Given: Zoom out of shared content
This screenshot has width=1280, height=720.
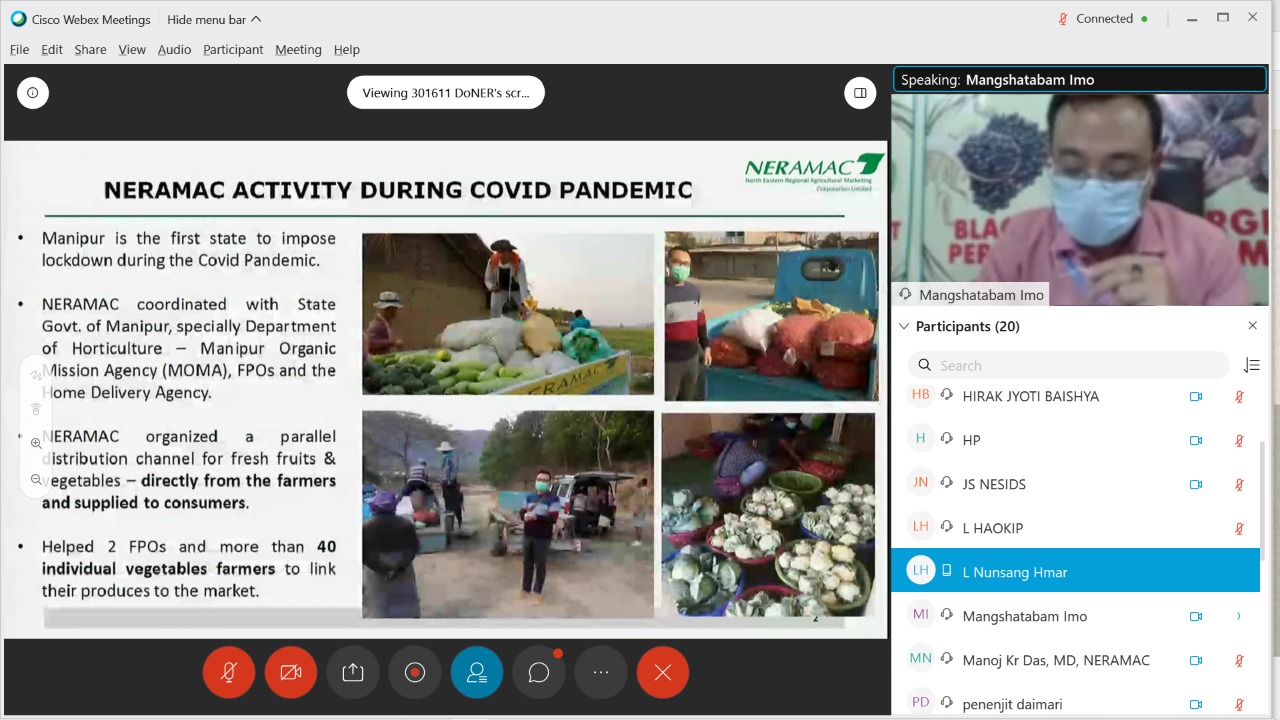Looking at the screenshot, I should coord(36,479).
